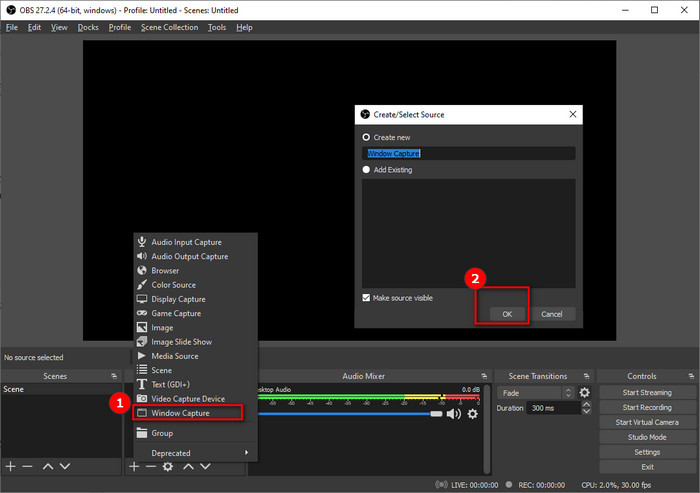This screenshot has width=700, height=493.
Task: Click the source name field with Window Capture
Action: coord(468,153)
